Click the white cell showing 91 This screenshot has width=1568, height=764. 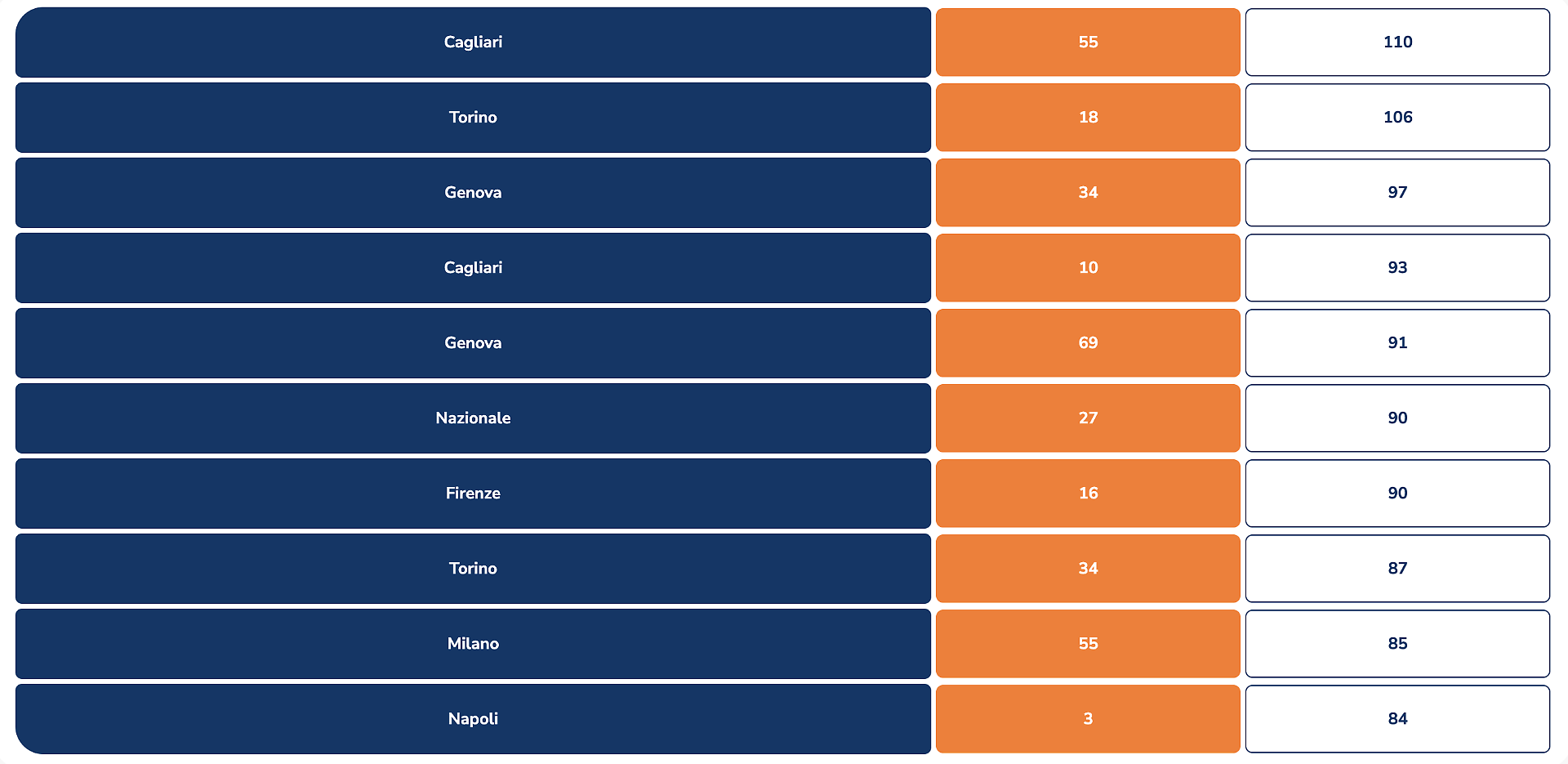(1397, 343)
